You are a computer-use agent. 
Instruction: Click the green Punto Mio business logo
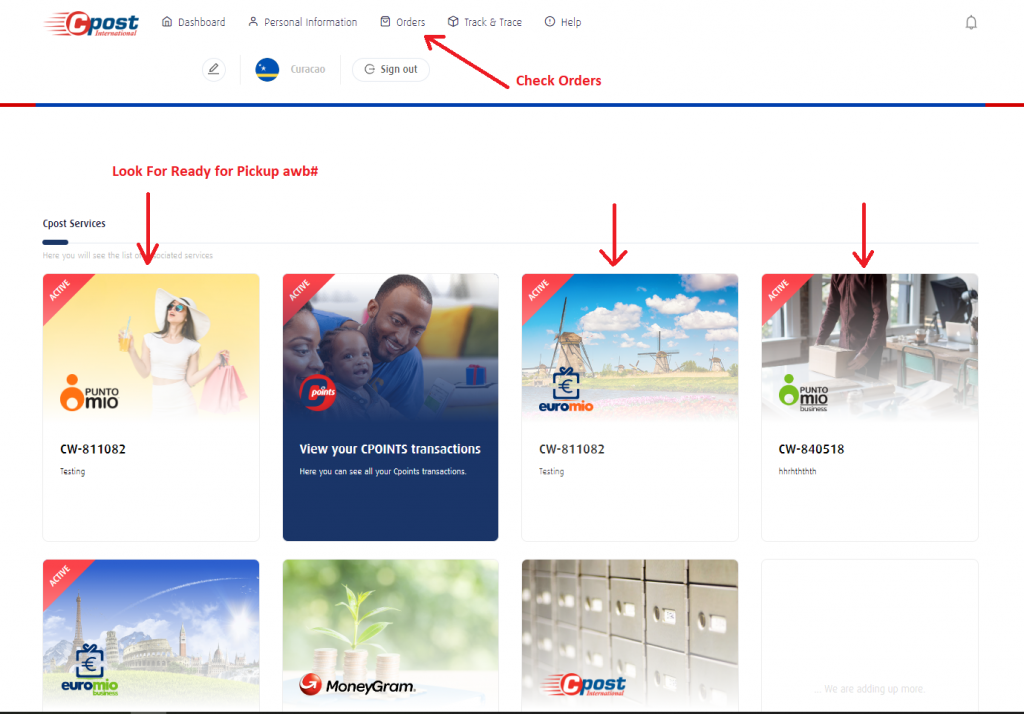pyautogui.click(x=803, y=393)
